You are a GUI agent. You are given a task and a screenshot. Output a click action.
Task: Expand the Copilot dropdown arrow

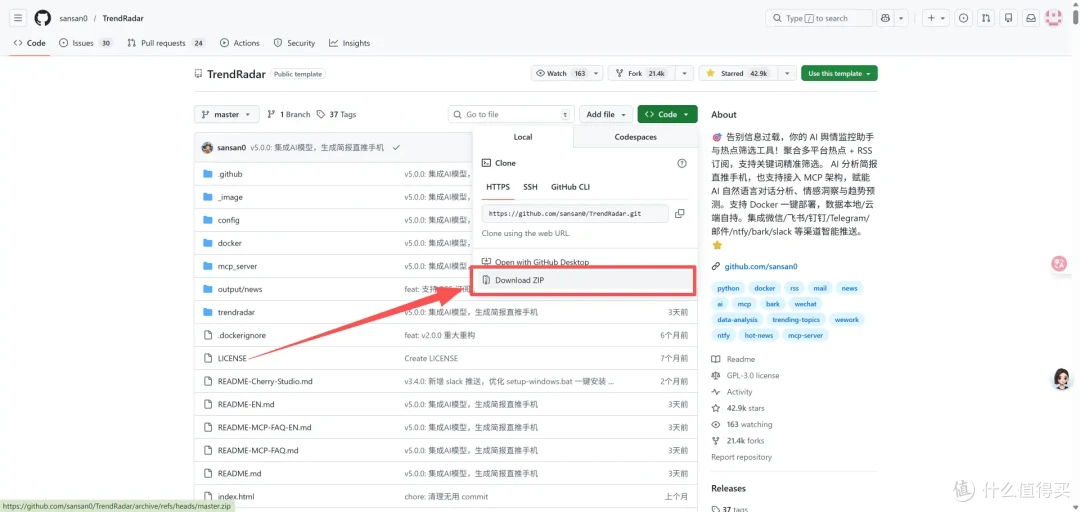point(902,18)
